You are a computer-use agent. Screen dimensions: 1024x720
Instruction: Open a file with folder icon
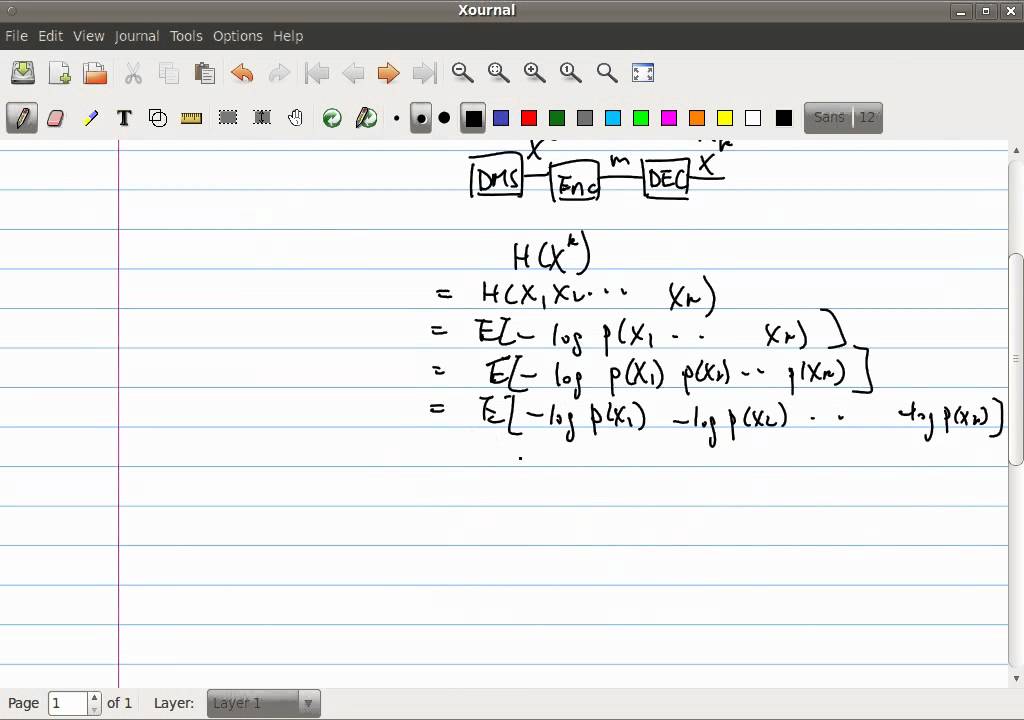click(95, 73)
